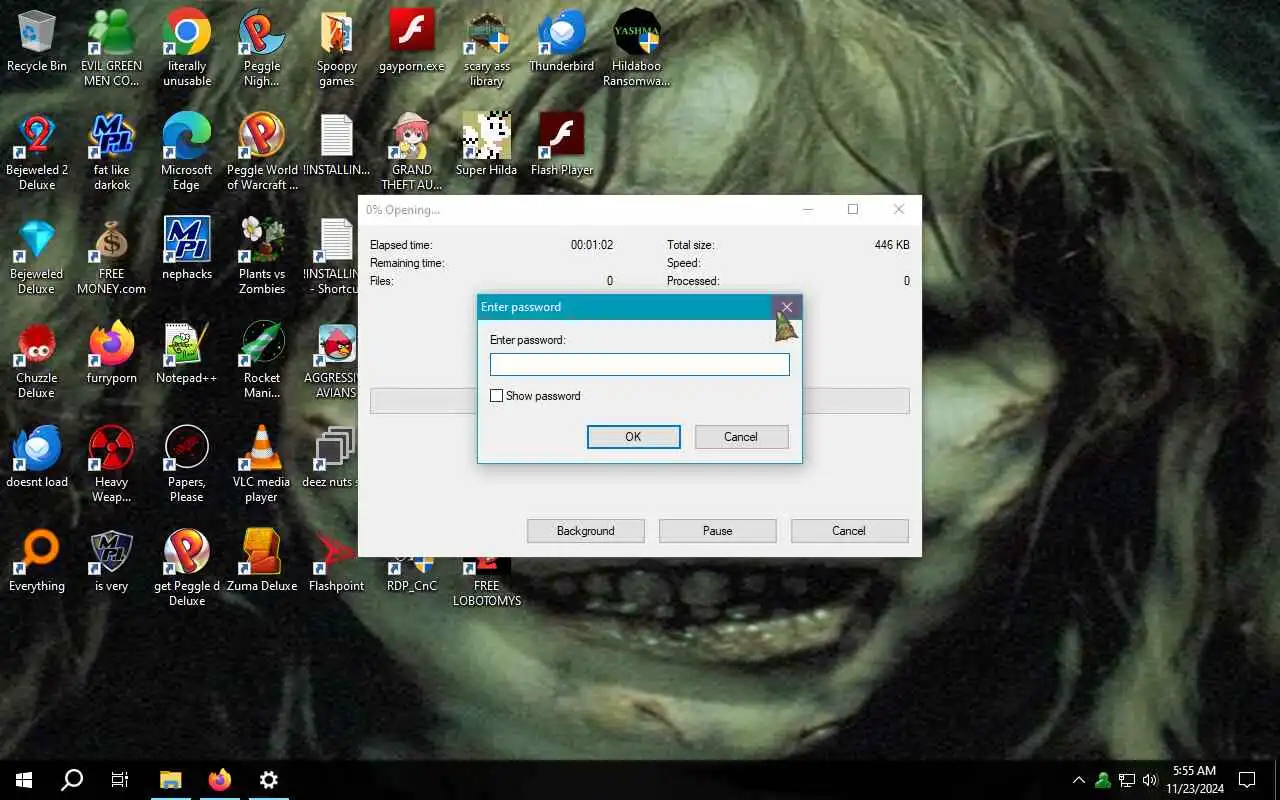Viewport: 1280px width, 800px height.
Task: Click the volume icon in system tray
Action: point(1149,780)
